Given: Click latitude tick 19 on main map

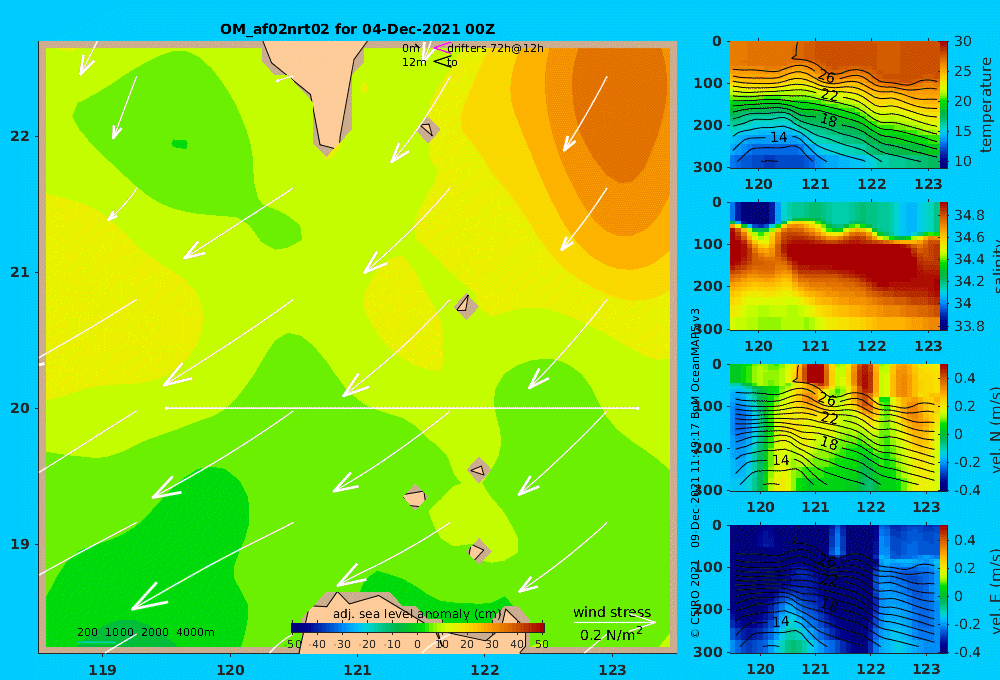Looking at the screenshot, I should click(x=20, y=544).
